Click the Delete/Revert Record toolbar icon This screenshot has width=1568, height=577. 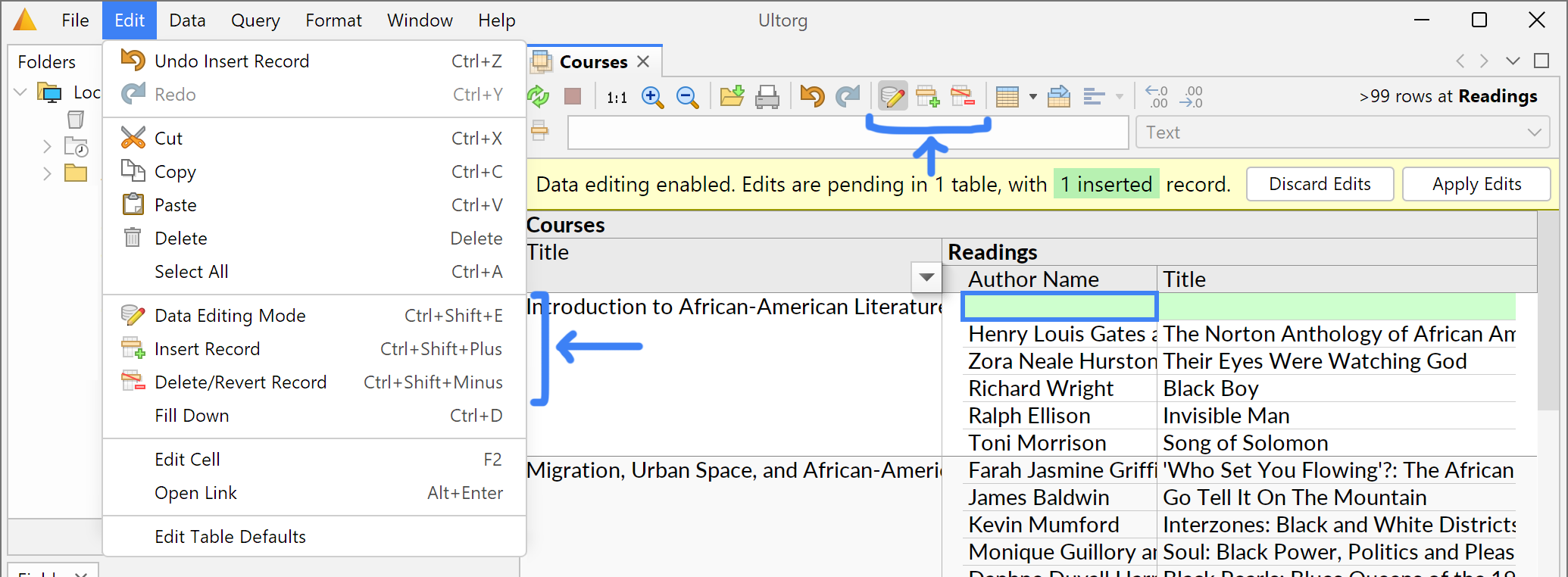click(x=963, y=96)
